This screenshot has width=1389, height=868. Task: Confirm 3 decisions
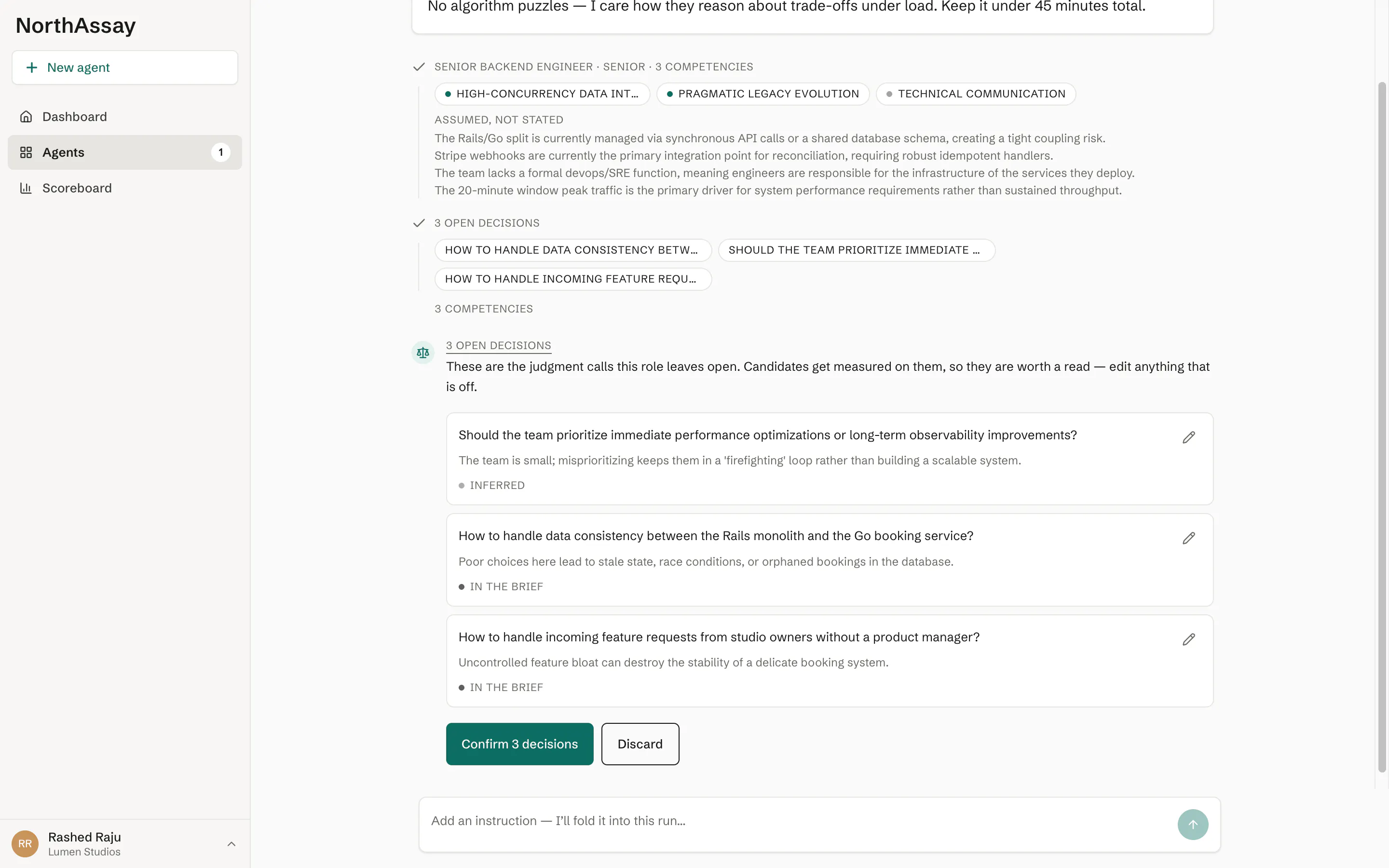pyautogui.click(x=519, y=744)
